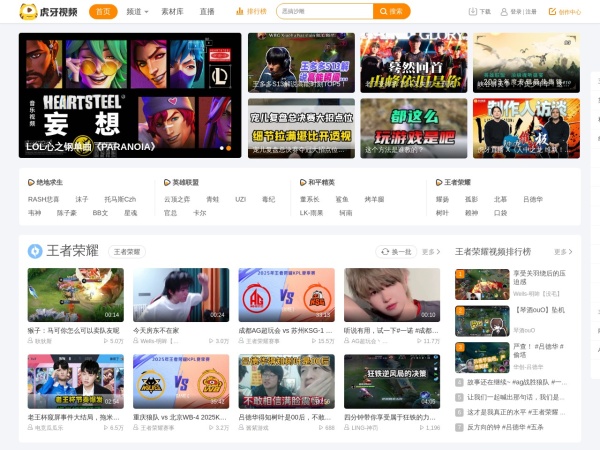This screenshot has width=600, height=450.
Task: Expand 更多 next to 换一批
Action: coord(429,252)
